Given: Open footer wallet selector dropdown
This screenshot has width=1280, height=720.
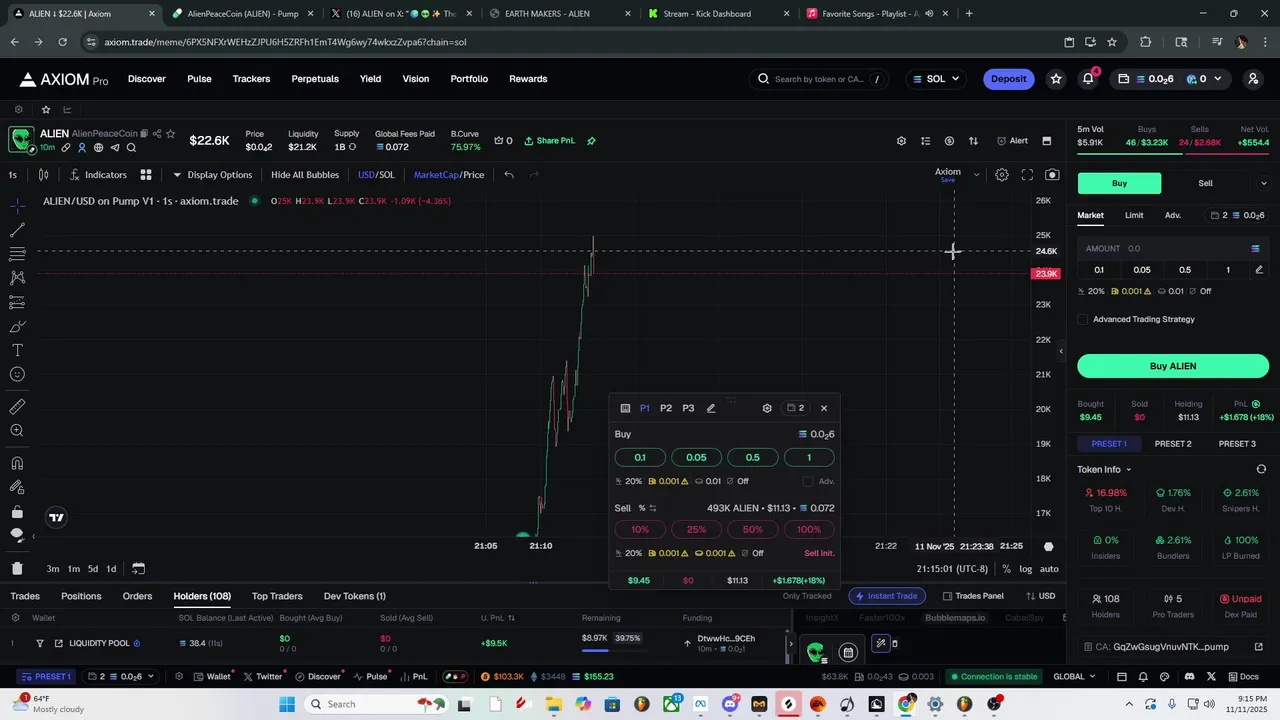Looking at the screenshot, I should click(118, 677).
